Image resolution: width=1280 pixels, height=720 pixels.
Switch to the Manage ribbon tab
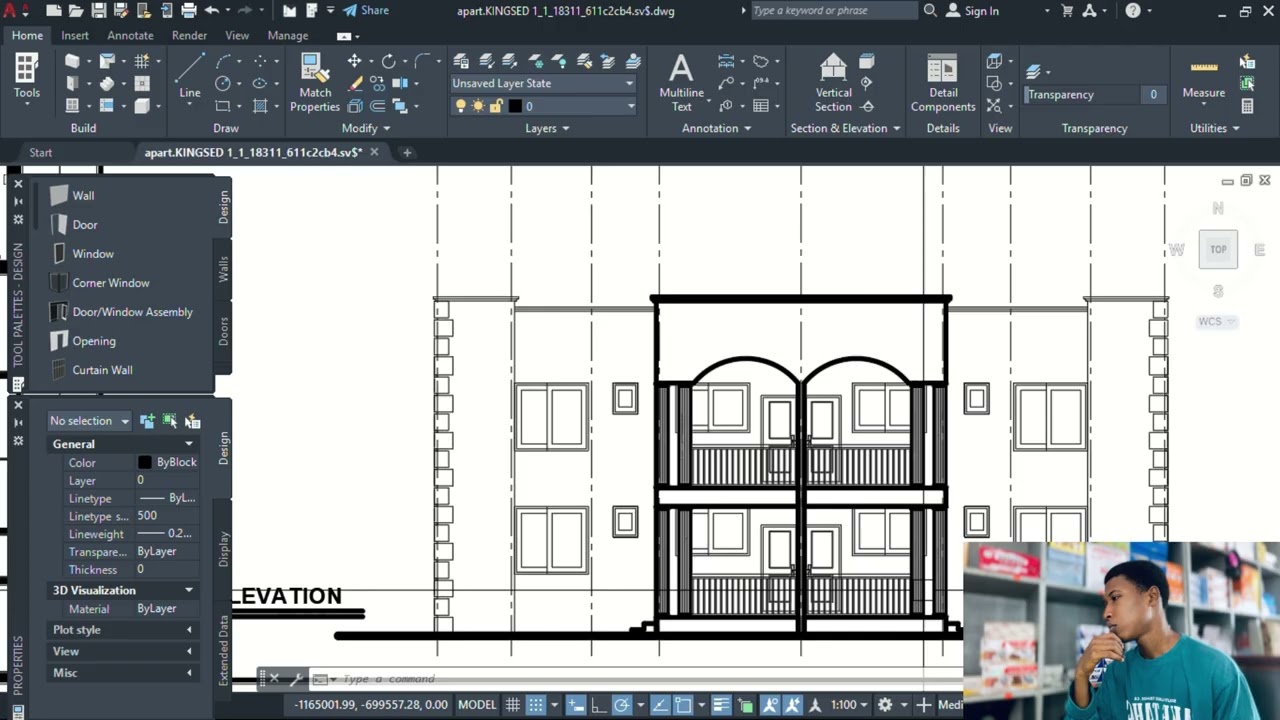288,35
